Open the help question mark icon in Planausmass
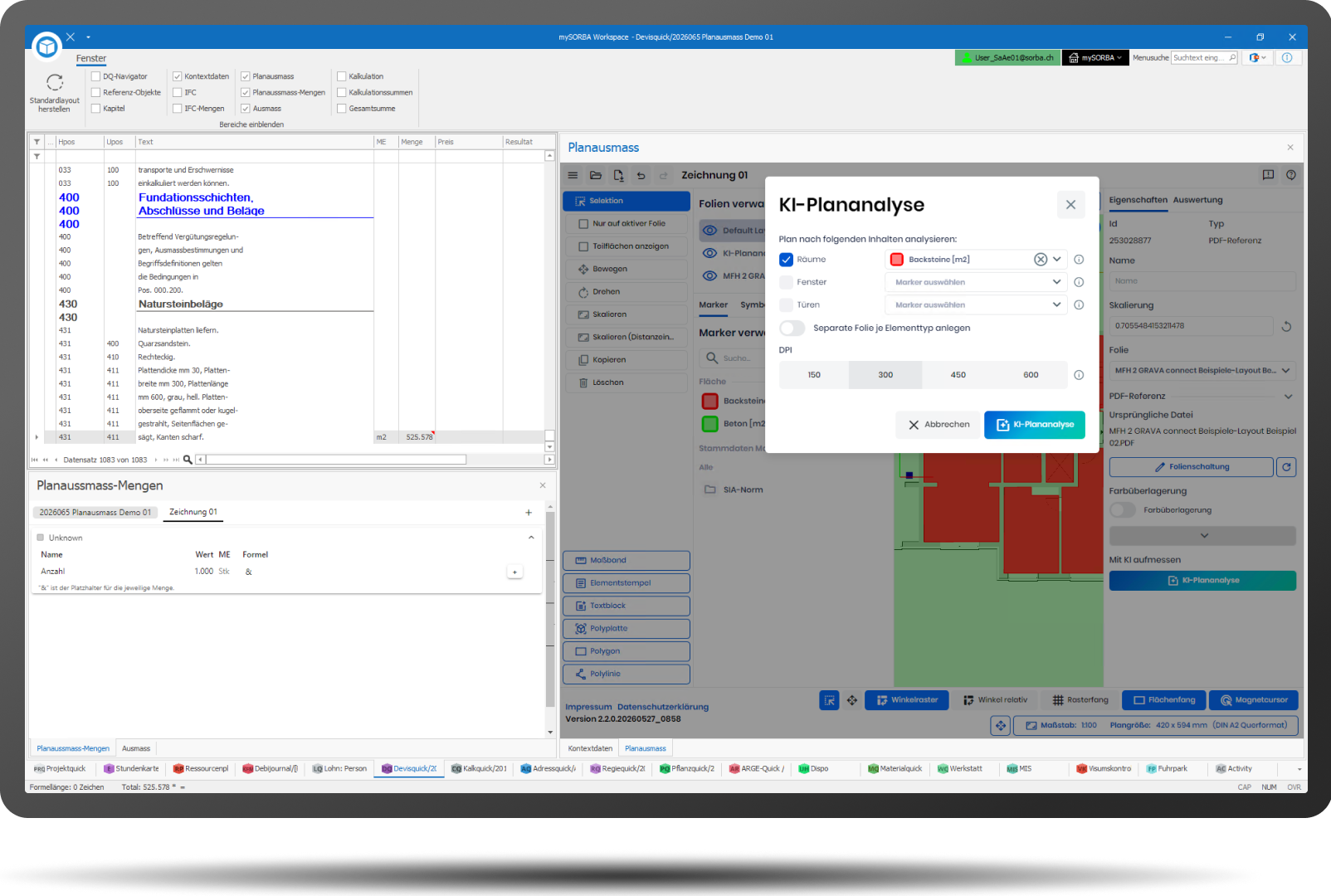 tap(1291, 175)
